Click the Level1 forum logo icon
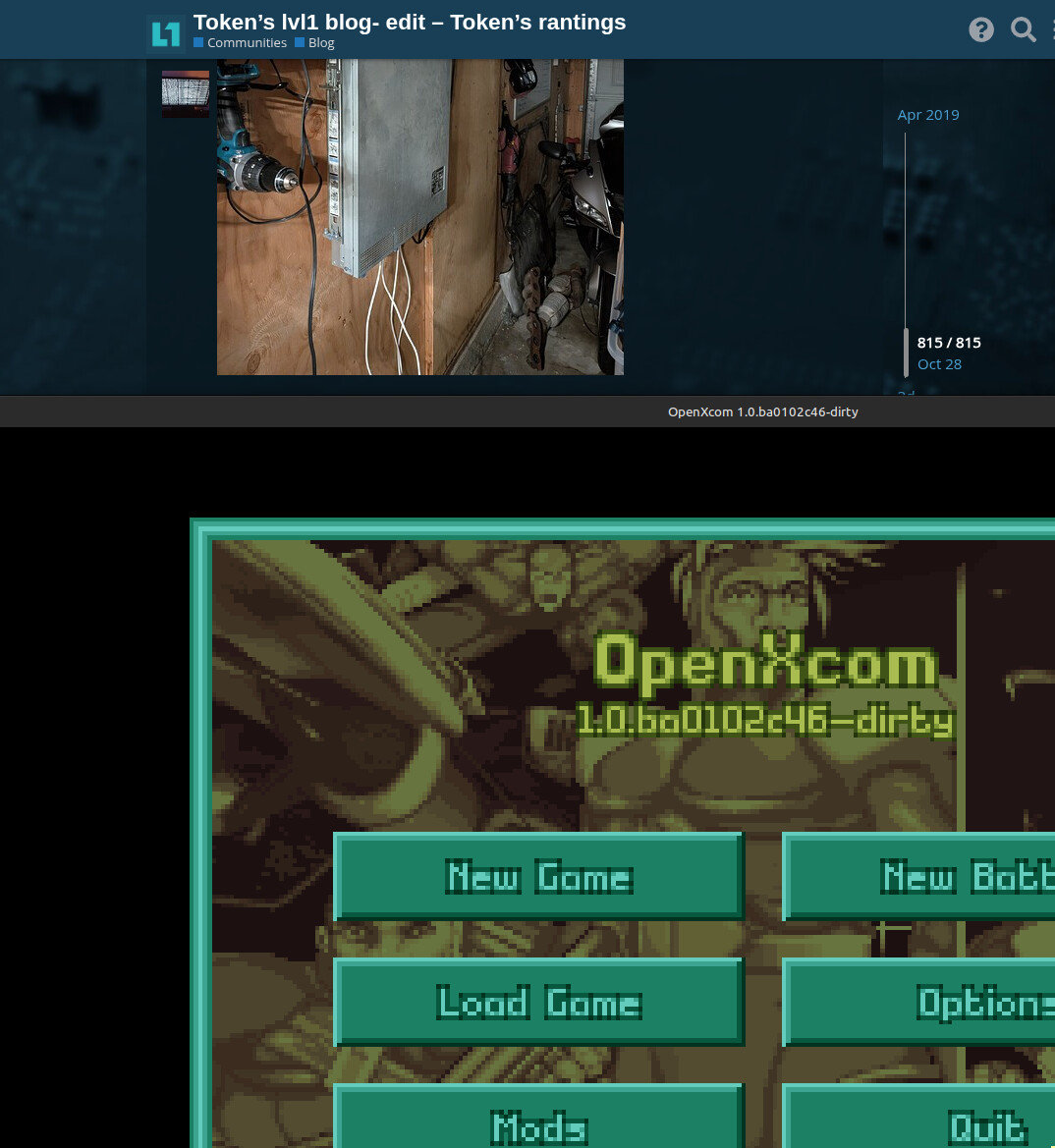The height and width of the screenshot is (1148, 1055). click(x=165, y=33)
